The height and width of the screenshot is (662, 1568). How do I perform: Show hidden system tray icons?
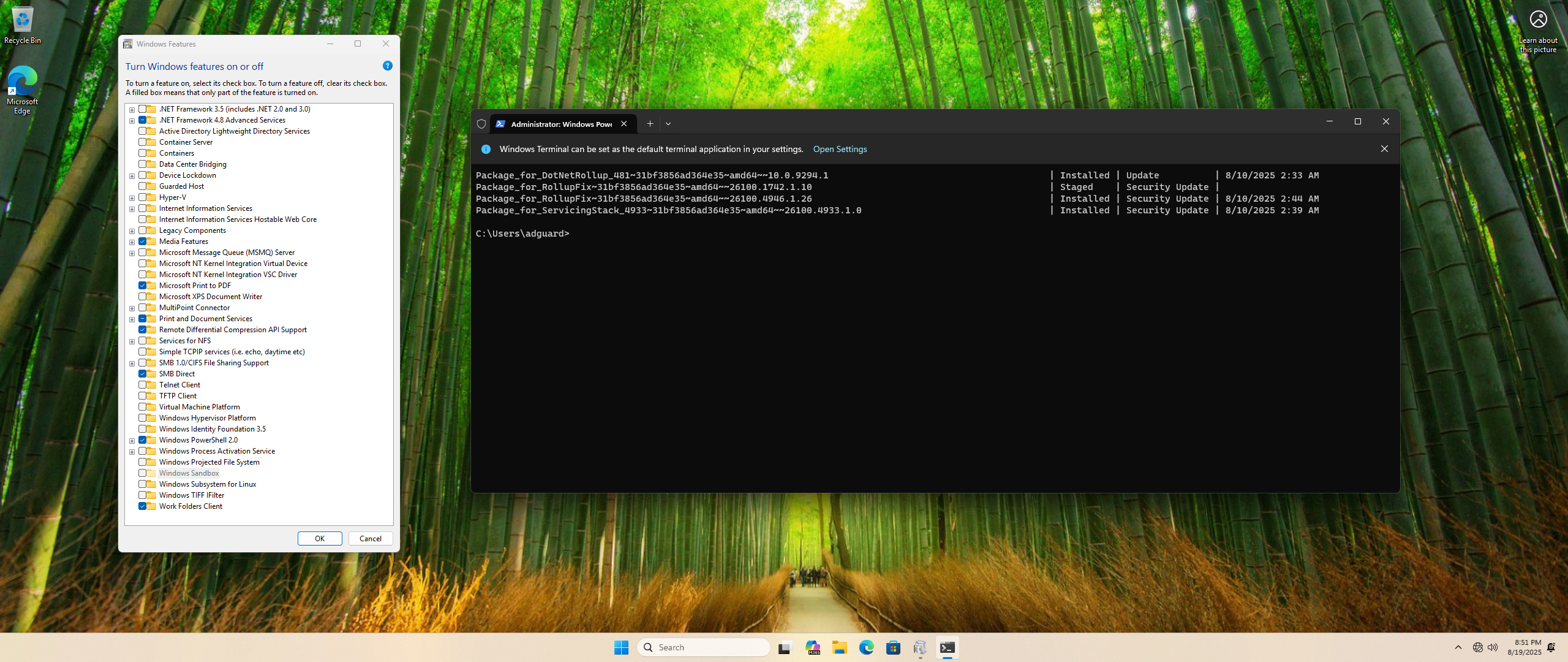point(1458,647)
